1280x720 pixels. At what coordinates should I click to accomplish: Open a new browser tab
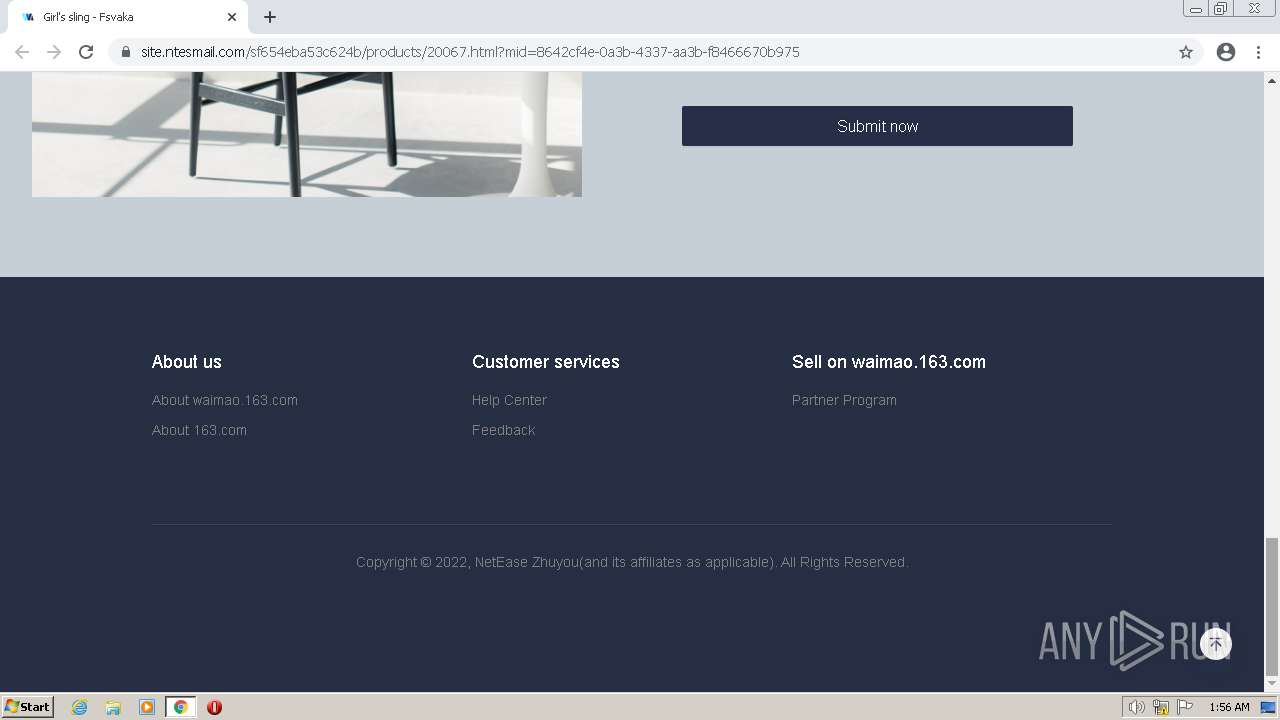[270, 17]
